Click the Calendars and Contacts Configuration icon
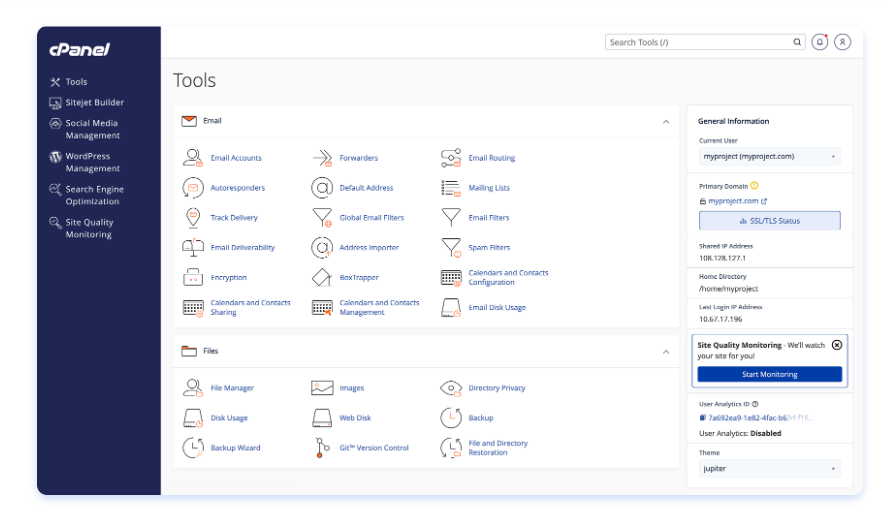Image resolution: width=886 pixels, height=523 pixels. (451, 277)
